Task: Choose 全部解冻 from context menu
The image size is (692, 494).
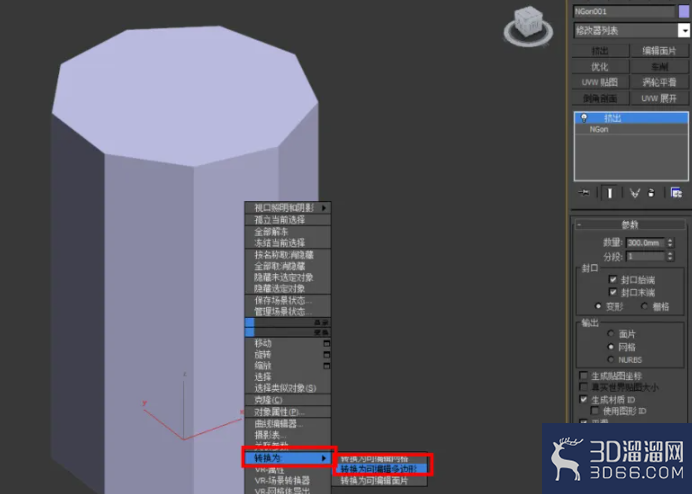Action: click(288, 232)
